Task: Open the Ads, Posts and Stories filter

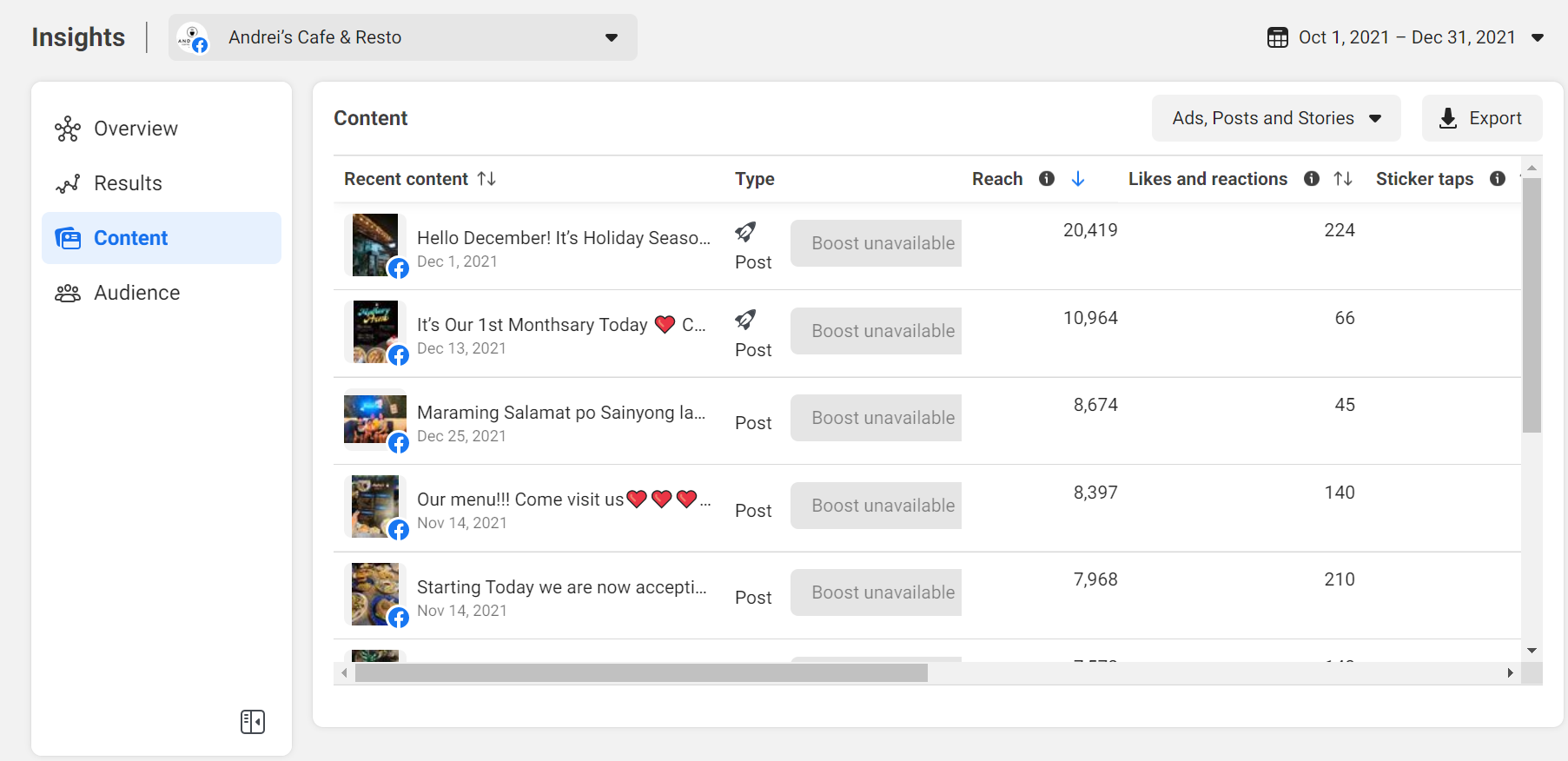Action: (x=1276, y=118)
